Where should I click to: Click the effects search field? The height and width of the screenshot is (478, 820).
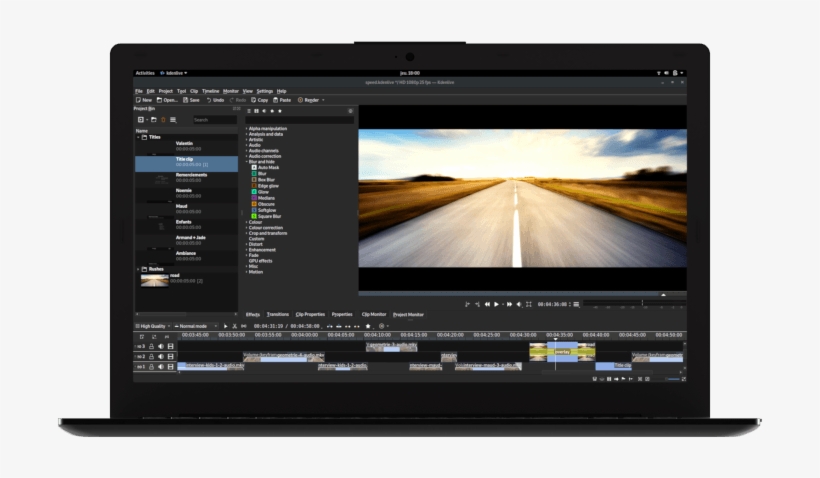[x=300, y=120]
